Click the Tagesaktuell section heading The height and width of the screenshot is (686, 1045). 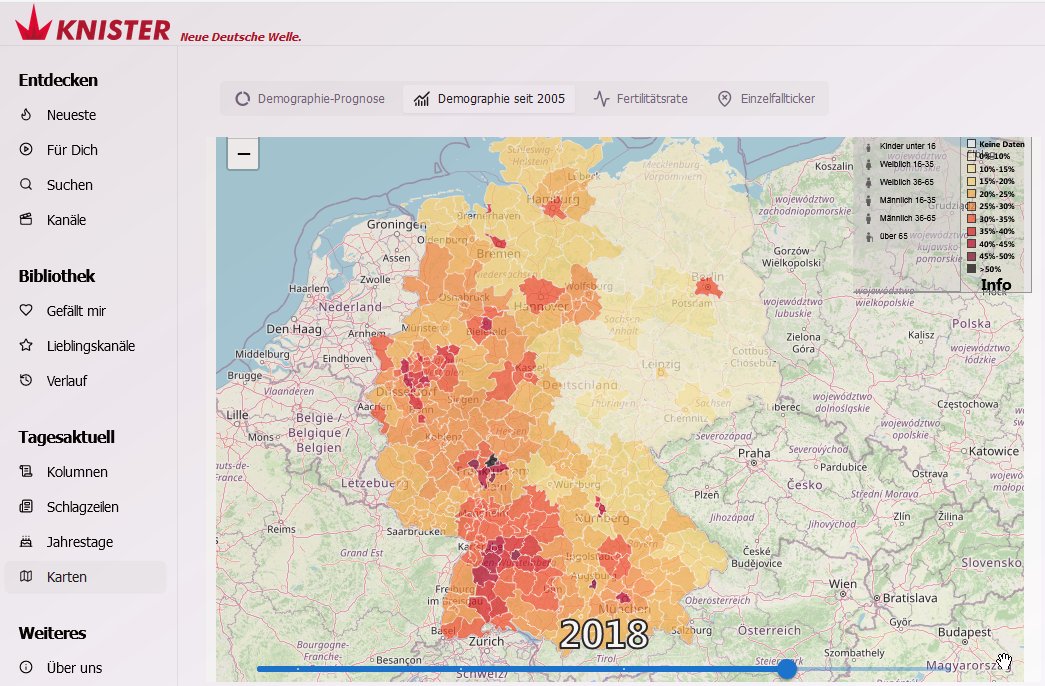pyautogui.click(x=67, y=437)
